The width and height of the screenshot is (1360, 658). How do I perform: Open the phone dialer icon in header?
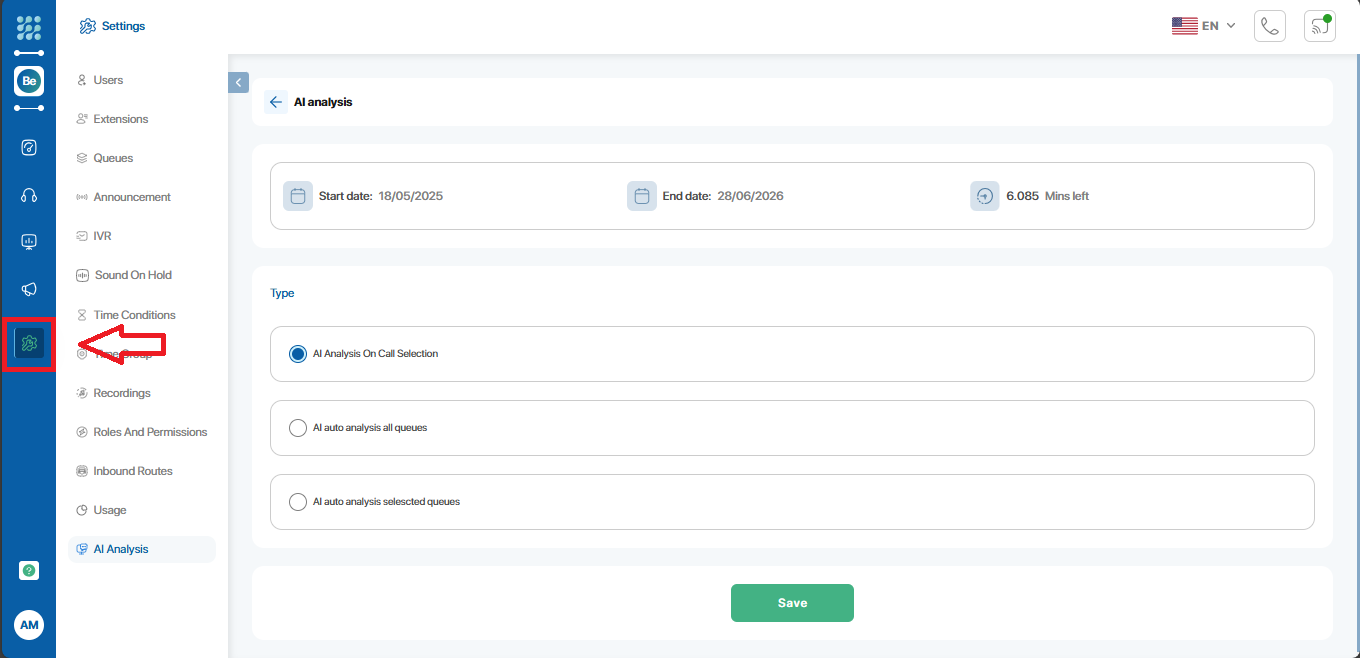pyautogui.click(x=1269, y=26)
